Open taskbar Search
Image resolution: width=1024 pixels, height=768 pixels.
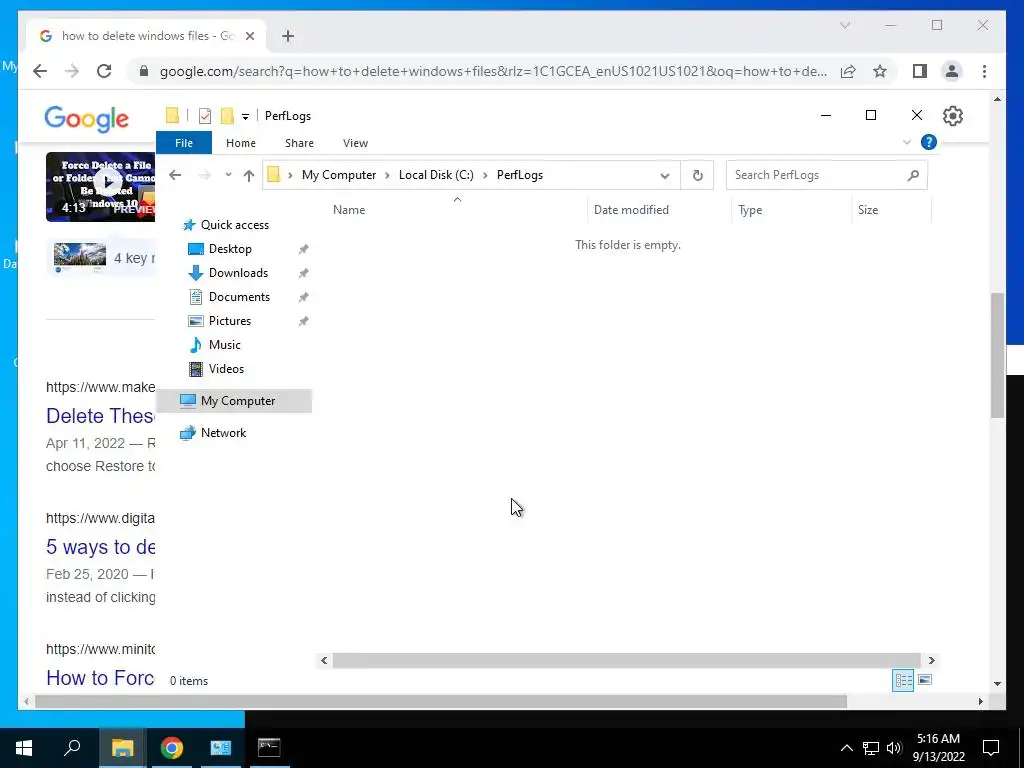(x=72, y=748)
